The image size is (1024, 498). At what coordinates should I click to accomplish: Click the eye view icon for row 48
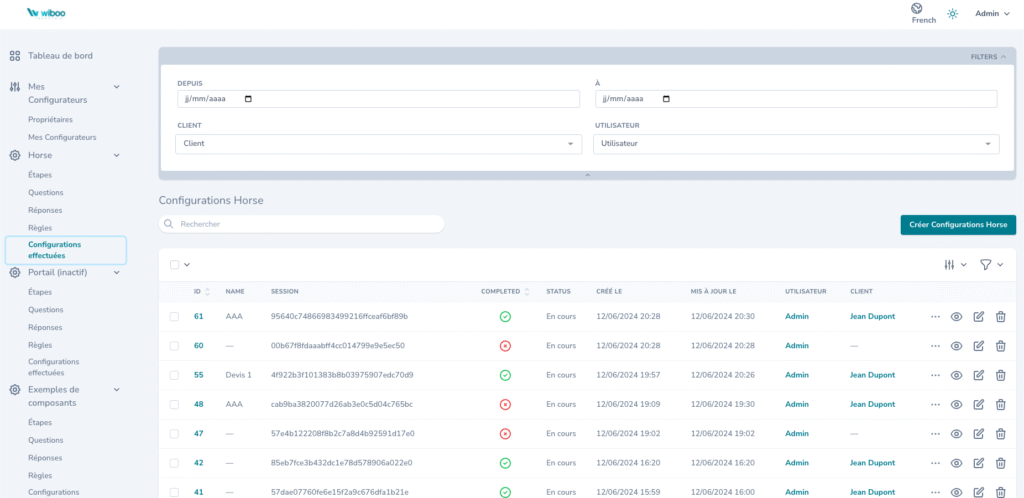(956, 405)
